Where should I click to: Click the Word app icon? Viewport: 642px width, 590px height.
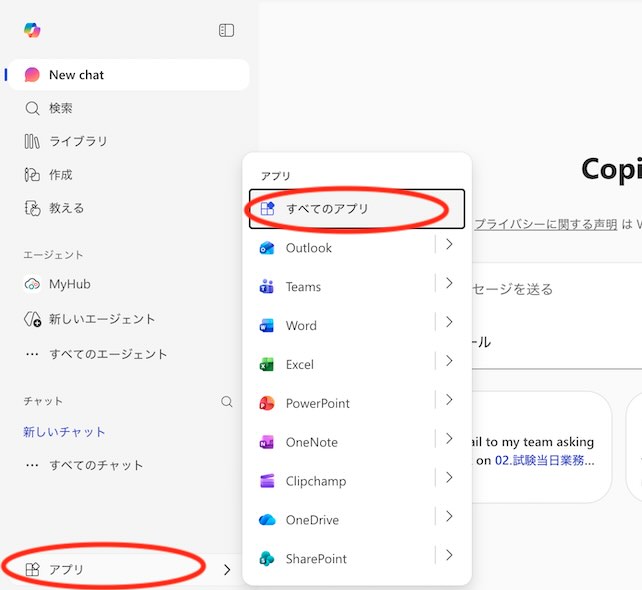267,326
